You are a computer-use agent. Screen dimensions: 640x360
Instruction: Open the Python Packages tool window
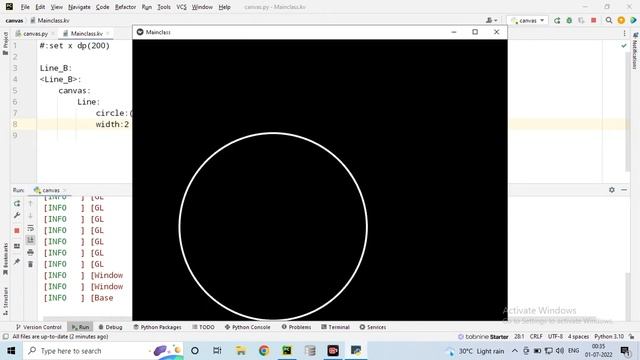(x=158, y=327)
